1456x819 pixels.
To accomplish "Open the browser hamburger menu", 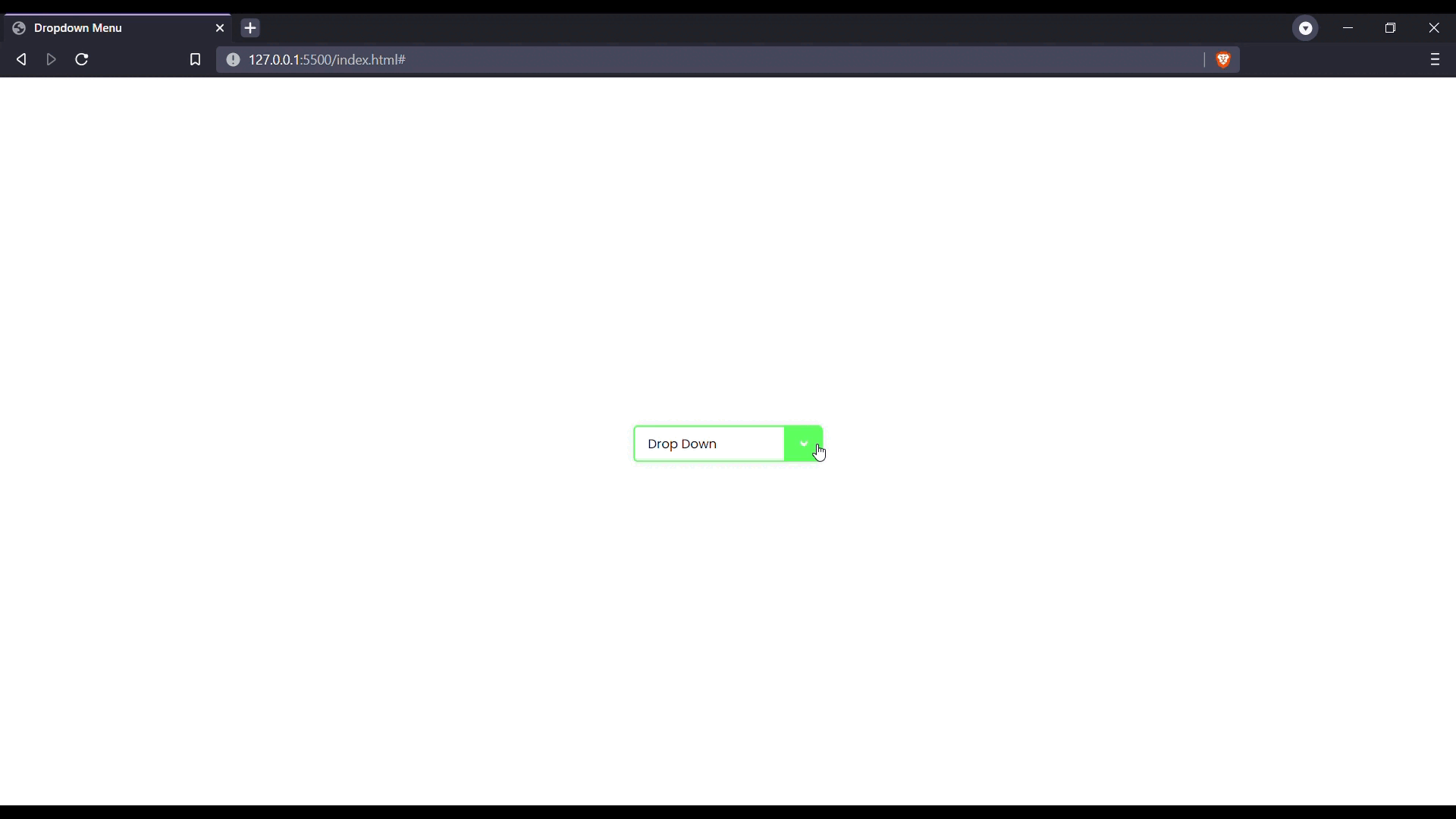I will point(1434,59).
